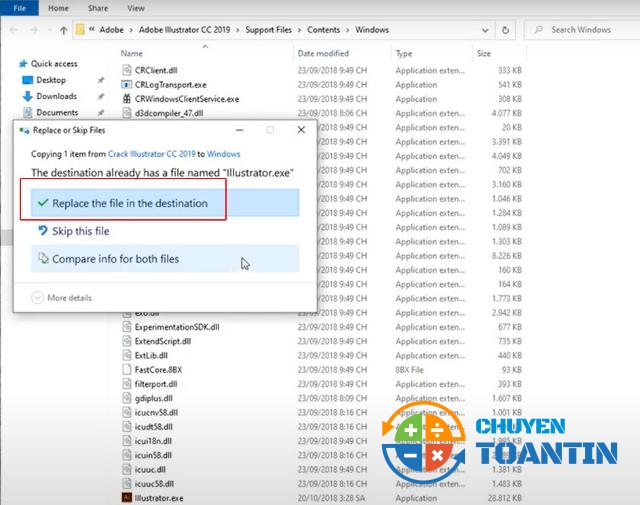
Task: Close the Replace or Skip Files dialog
Action: pyautogui.click(x=301, y=130)
